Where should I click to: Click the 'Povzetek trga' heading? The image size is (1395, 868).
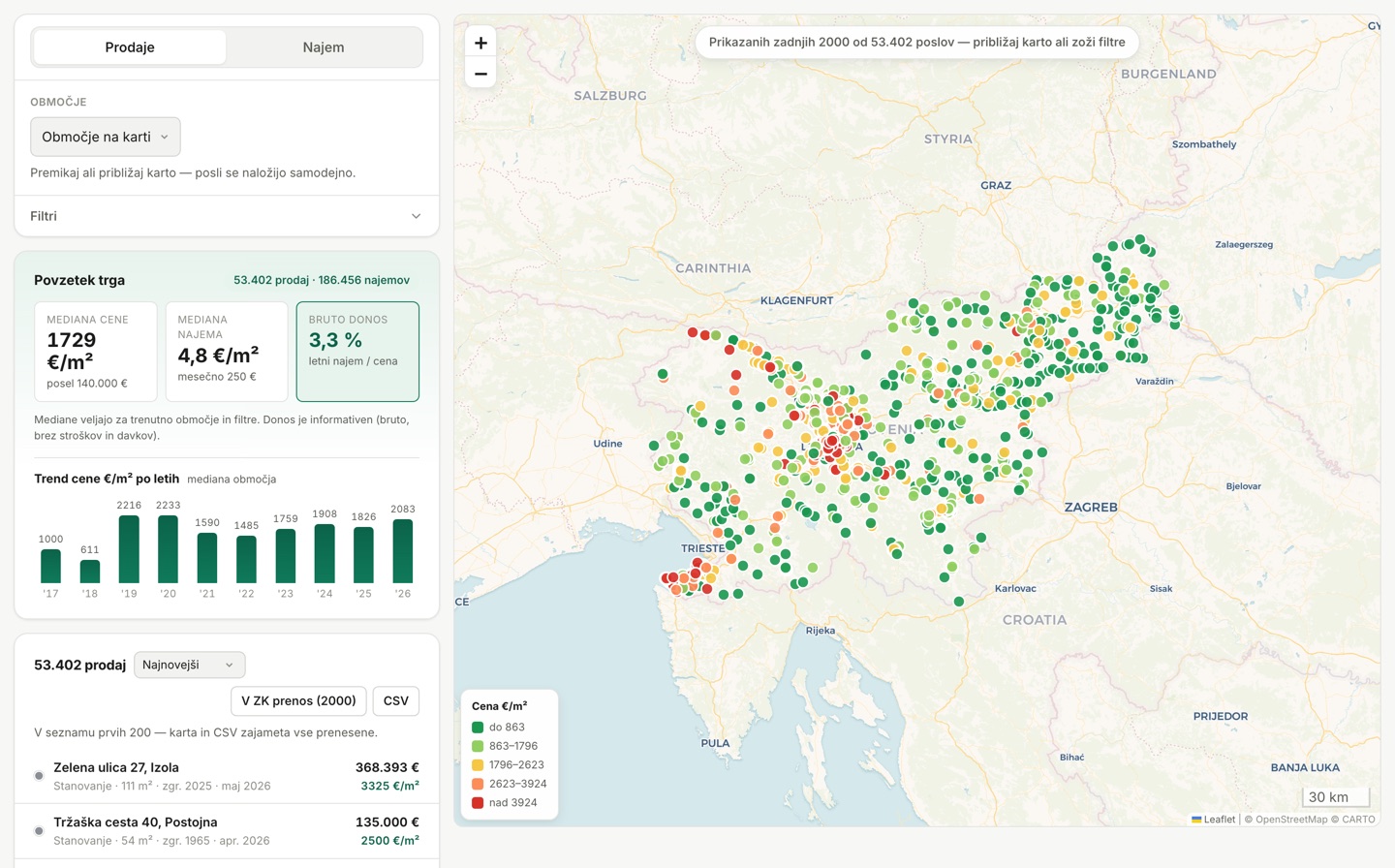[x=79, y=280]
